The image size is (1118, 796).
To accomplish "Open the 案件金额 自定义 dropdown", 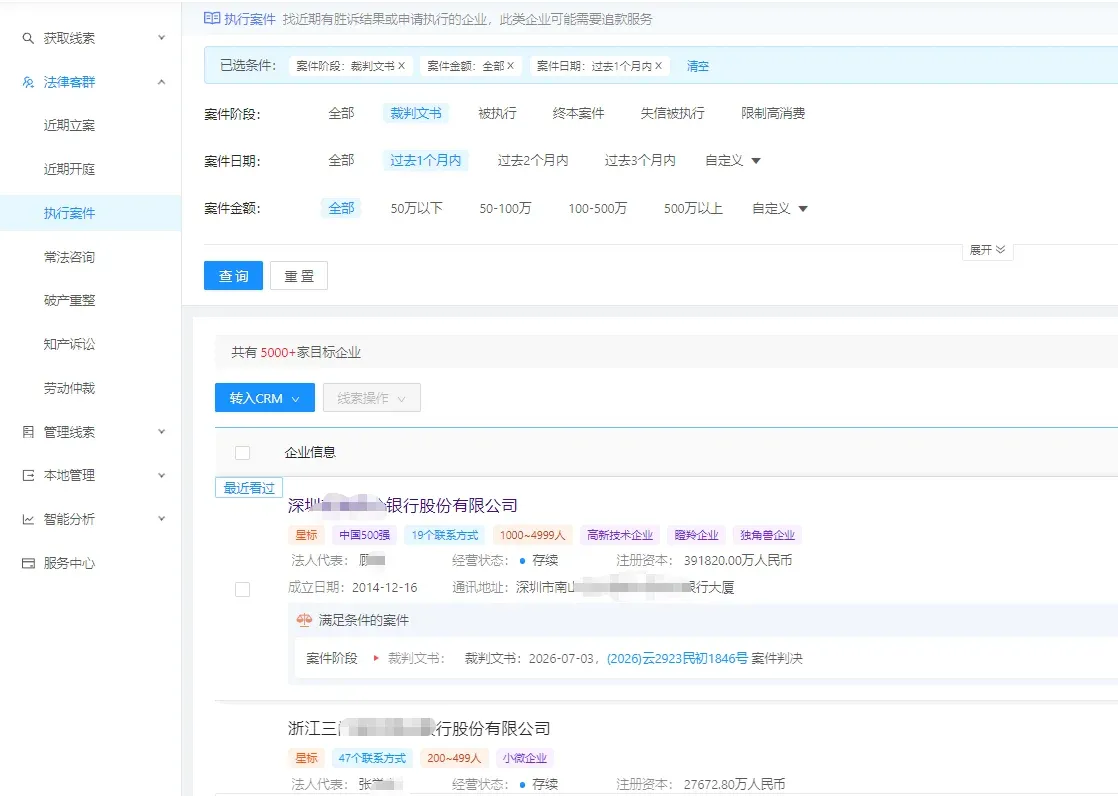I will click(x=779, y=208).
